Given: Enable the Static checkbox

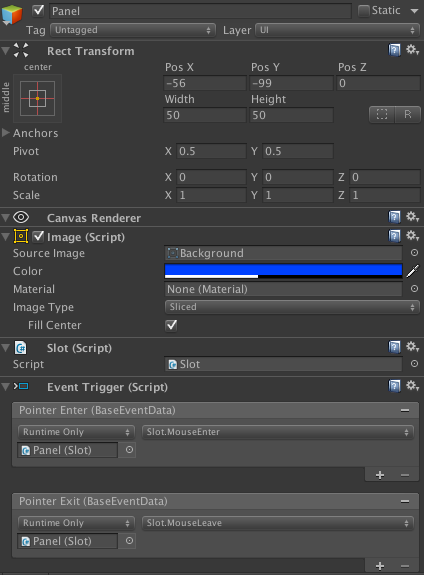Looking at the screenshot, I should (x=363, y=11).
